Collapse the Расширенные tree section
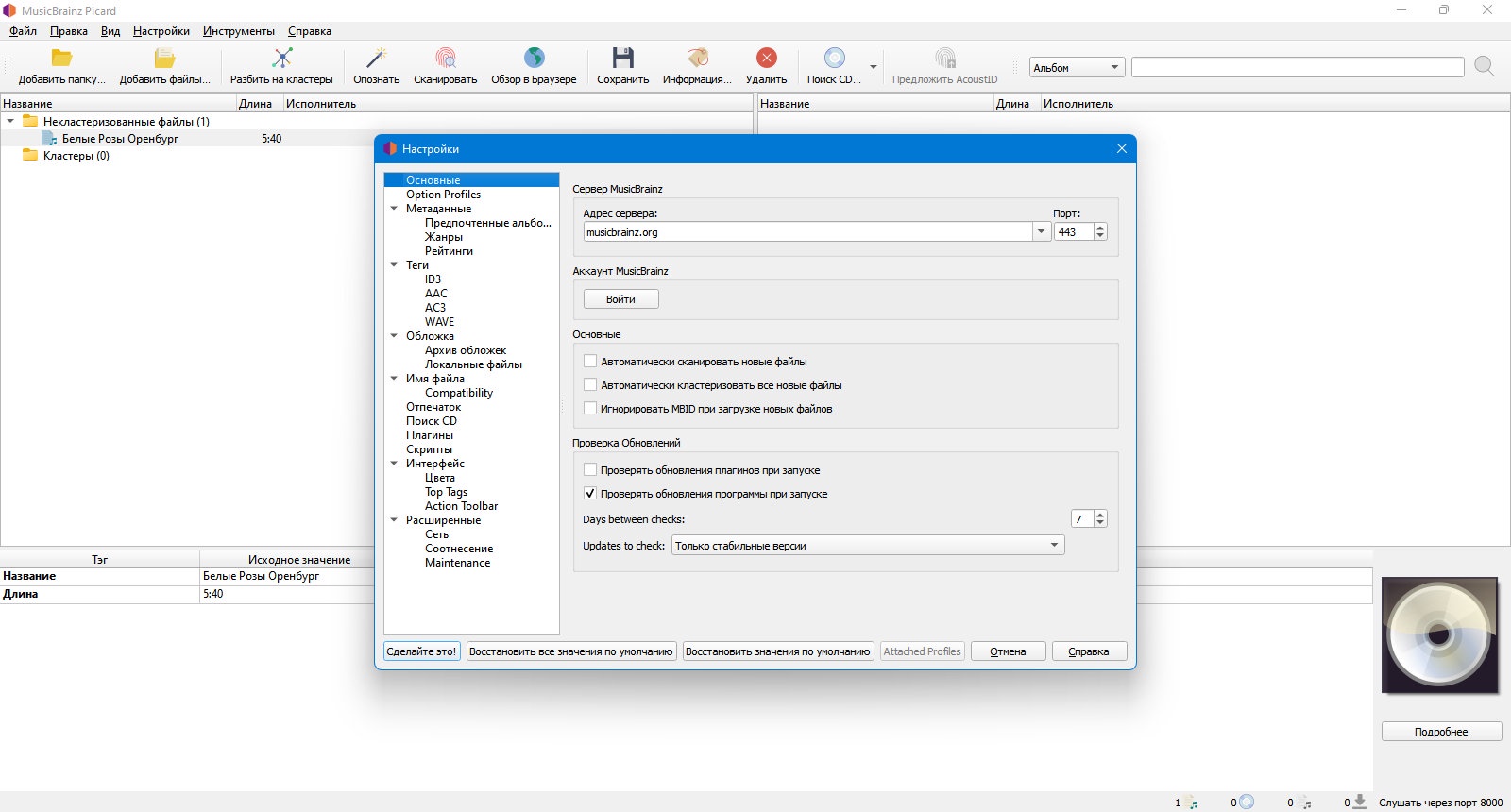 click(394, 520)
